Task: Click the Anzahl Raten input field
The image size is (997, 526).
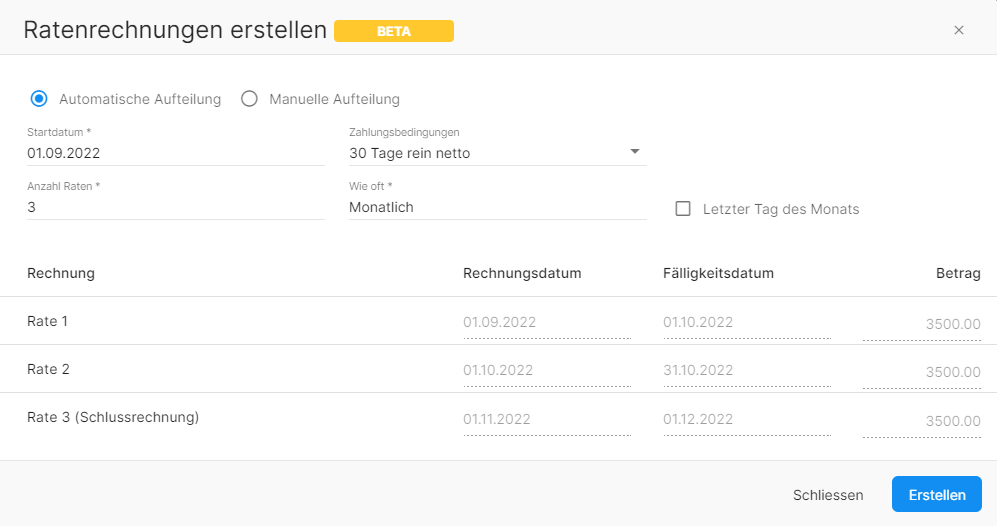Action: click(175, 207)
